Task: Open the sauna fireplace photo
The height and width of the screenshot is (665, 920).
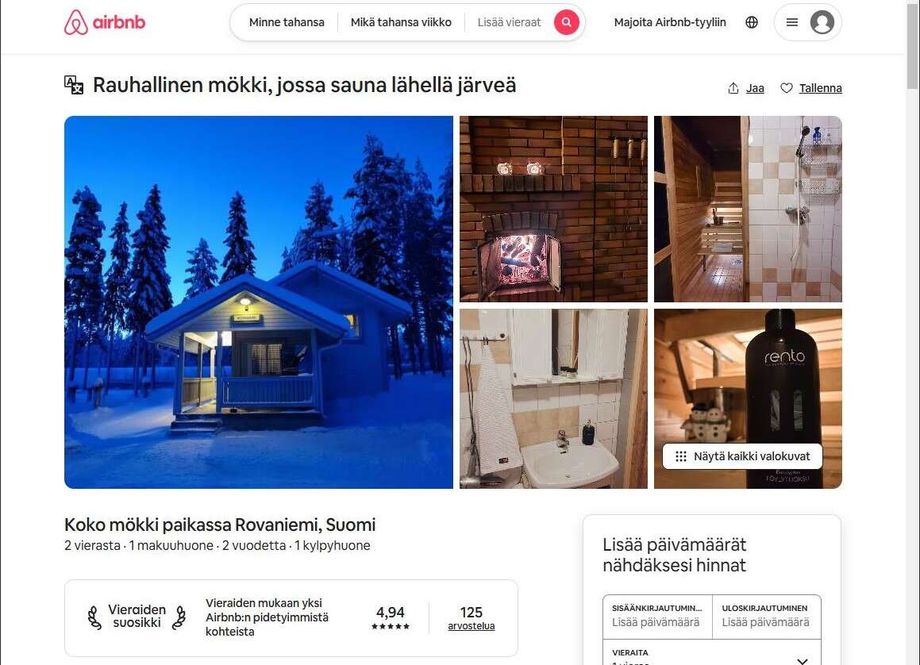Action: [553, 208]
